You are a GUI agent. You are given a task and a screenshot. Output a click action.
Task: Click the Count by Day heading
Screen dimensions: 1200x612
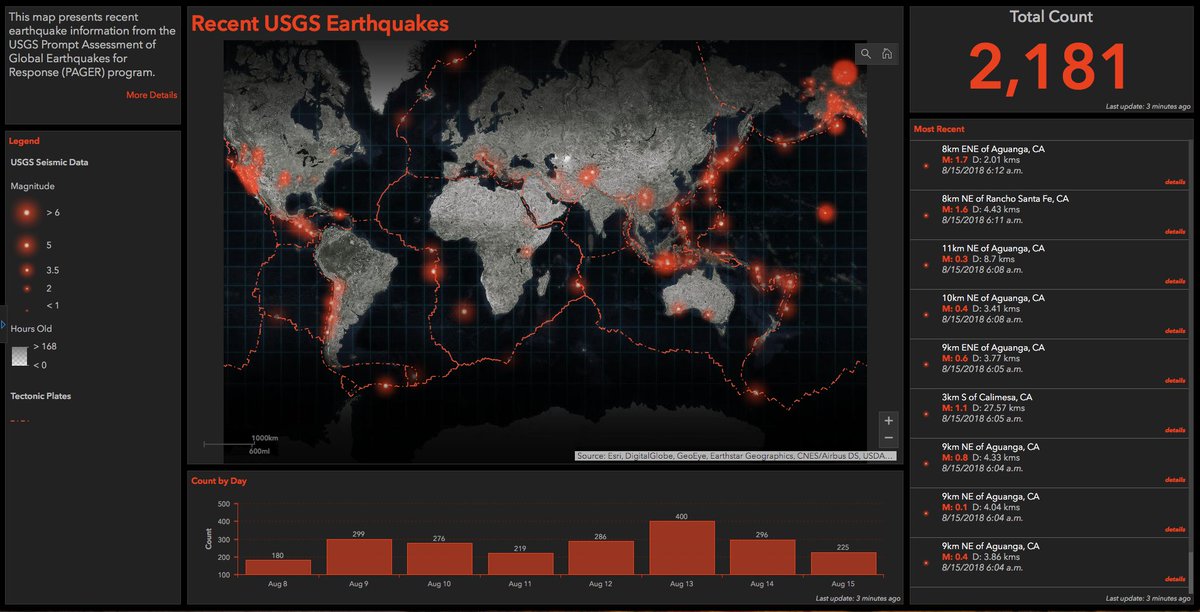pyautogui.click(x=219, y=481)
